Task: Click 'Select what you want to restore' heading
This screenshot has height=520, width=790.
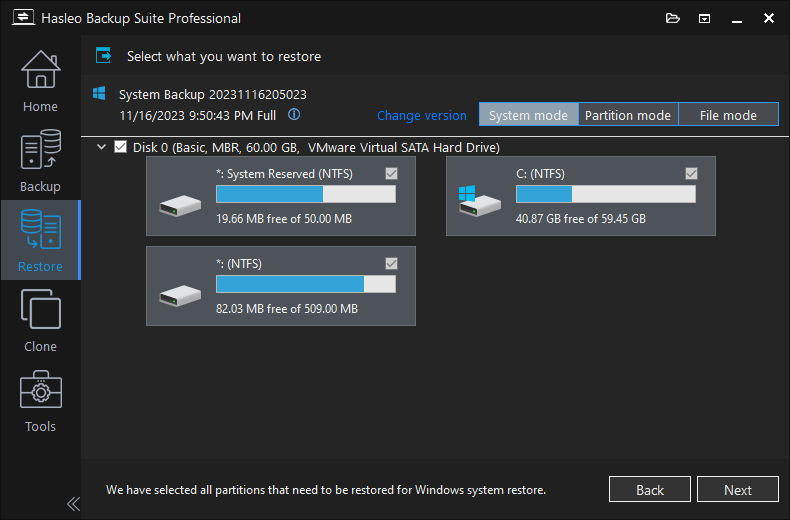Action: coord(224,56)
